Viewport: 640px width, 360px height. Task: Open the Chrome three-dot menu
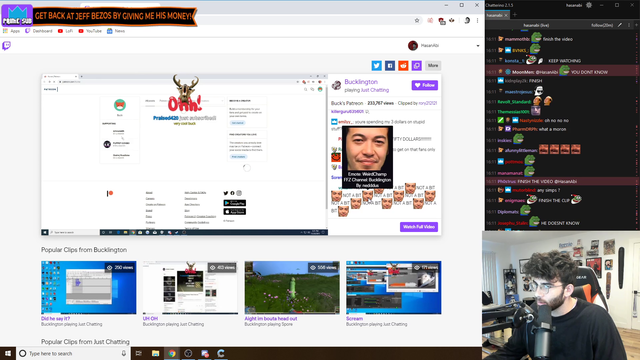click(x=477, y=20)
